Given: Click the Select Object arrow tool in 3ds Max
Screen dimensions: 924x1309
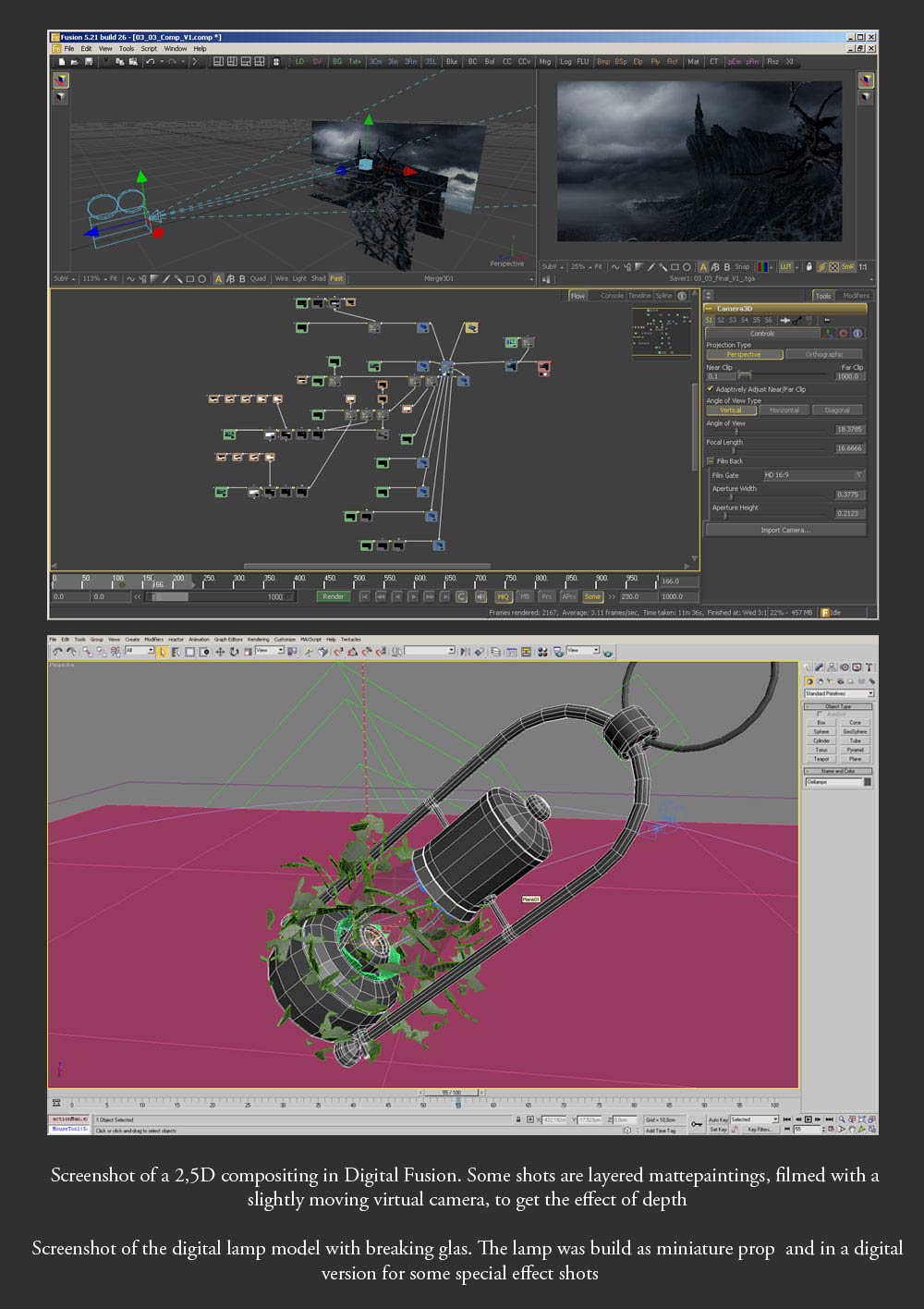Looking at the screenshot, I should point(162,652).
